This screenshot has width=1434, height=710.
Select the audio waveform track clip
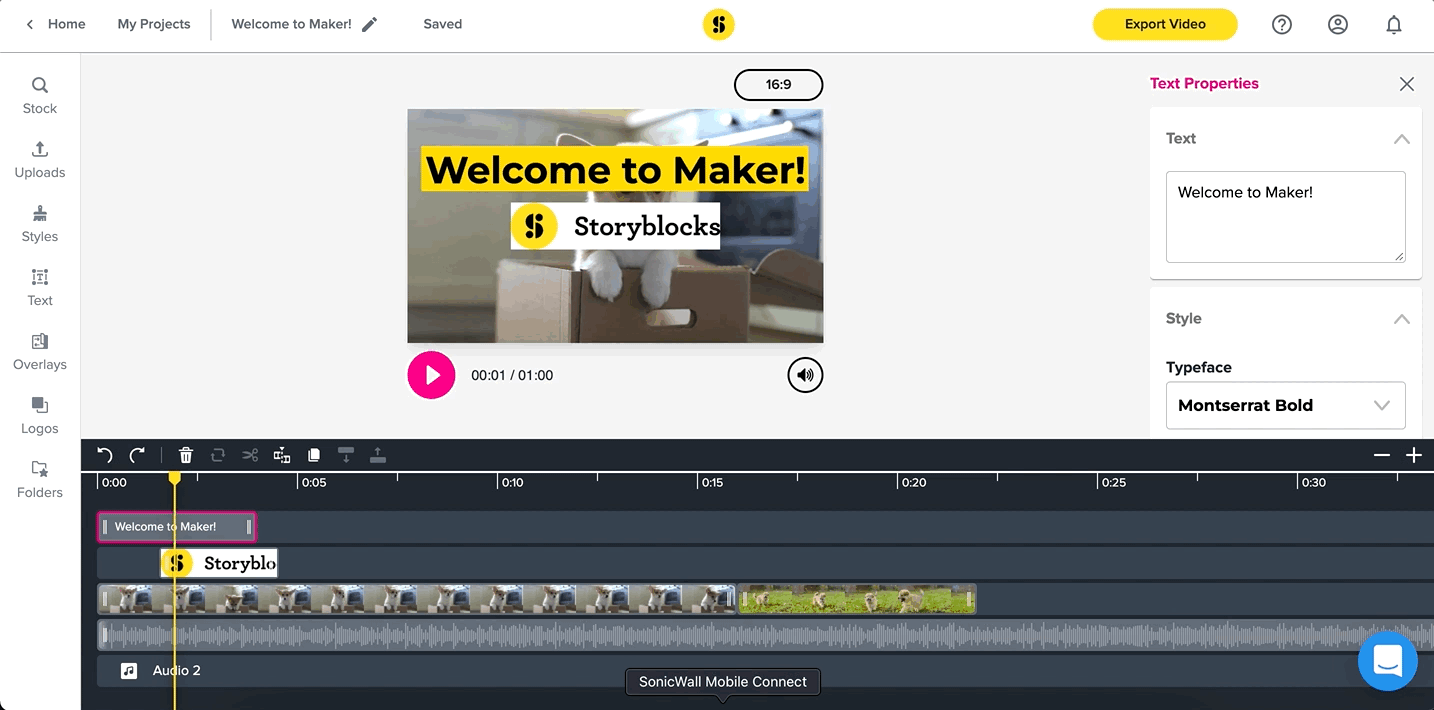tap(765, 635)
